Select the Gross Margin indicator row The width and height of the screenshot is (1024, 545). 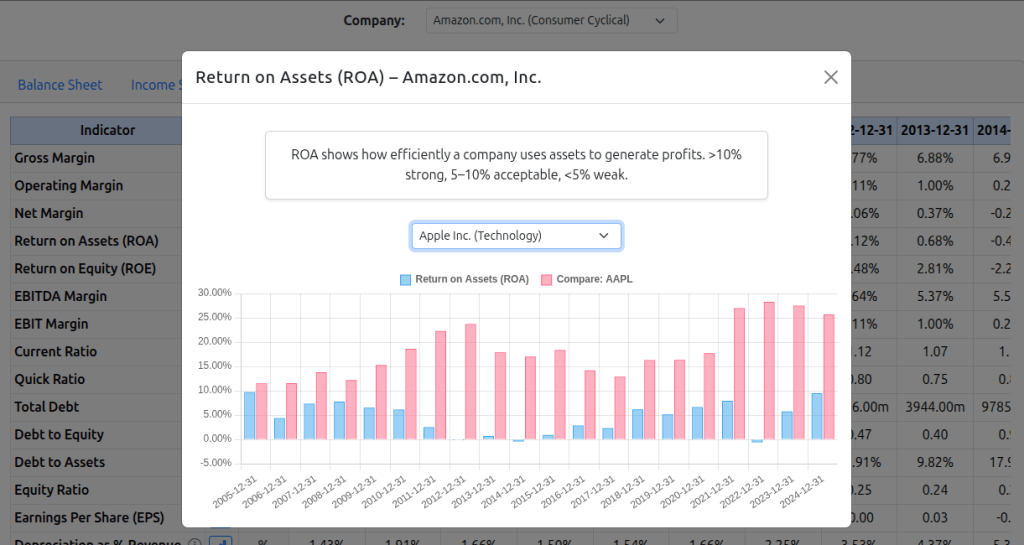point(55,158)
